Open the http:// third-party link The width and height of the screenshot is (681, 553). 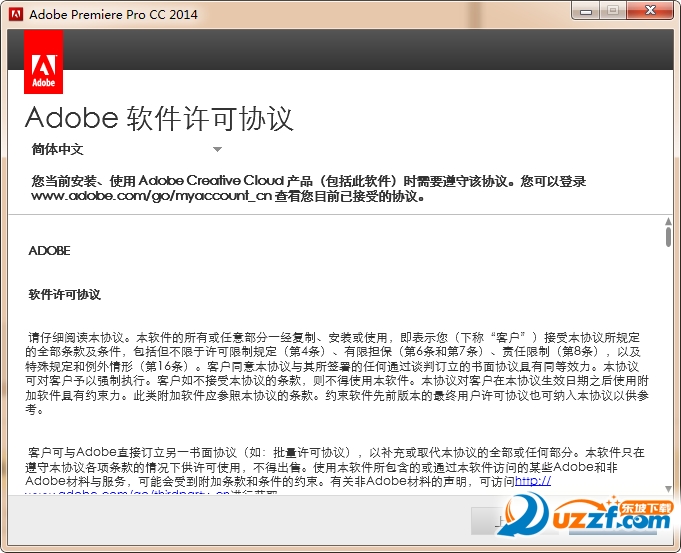tap(533, 481)
